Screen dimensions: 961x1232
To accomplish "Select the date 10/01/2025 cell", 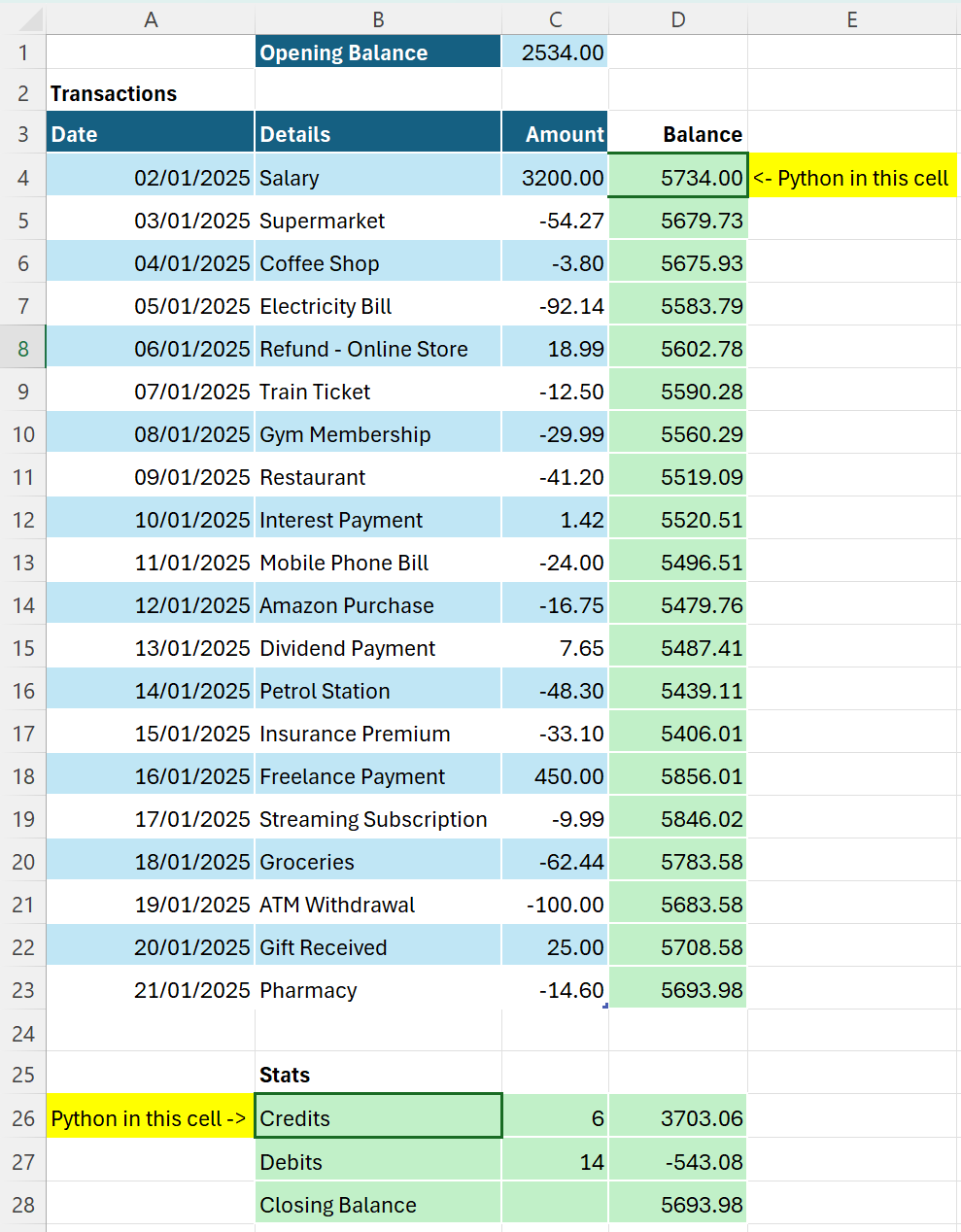I will click(151, 520).
